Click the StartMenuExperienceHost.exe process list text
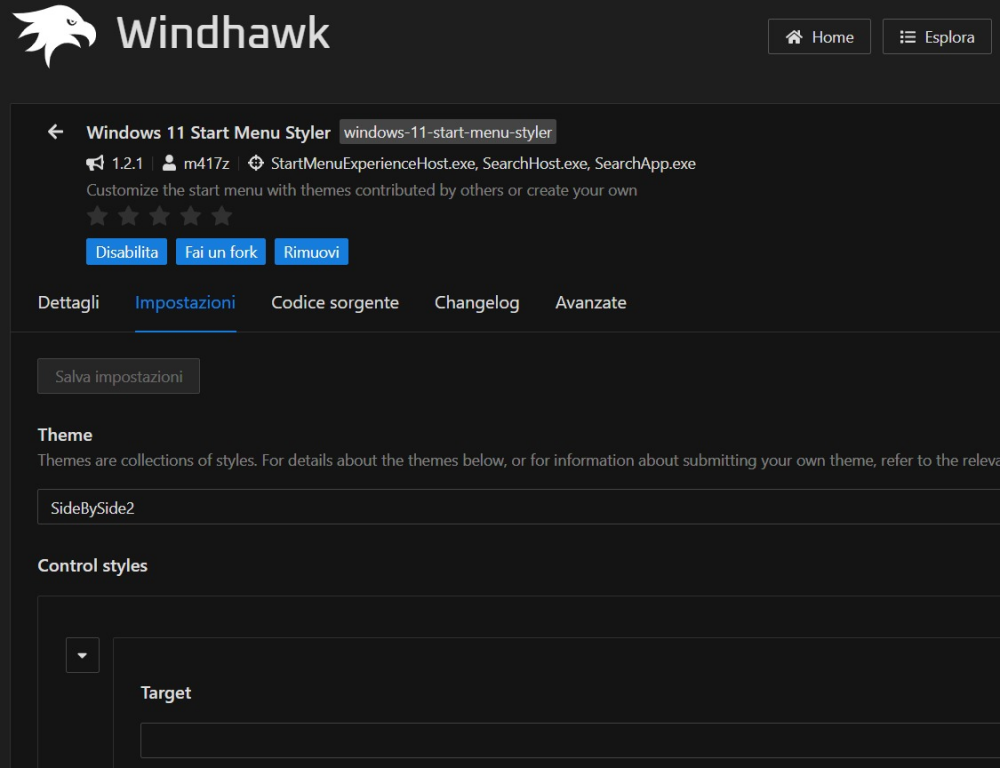Viewport: 1000px width, 768px height. 483,164
